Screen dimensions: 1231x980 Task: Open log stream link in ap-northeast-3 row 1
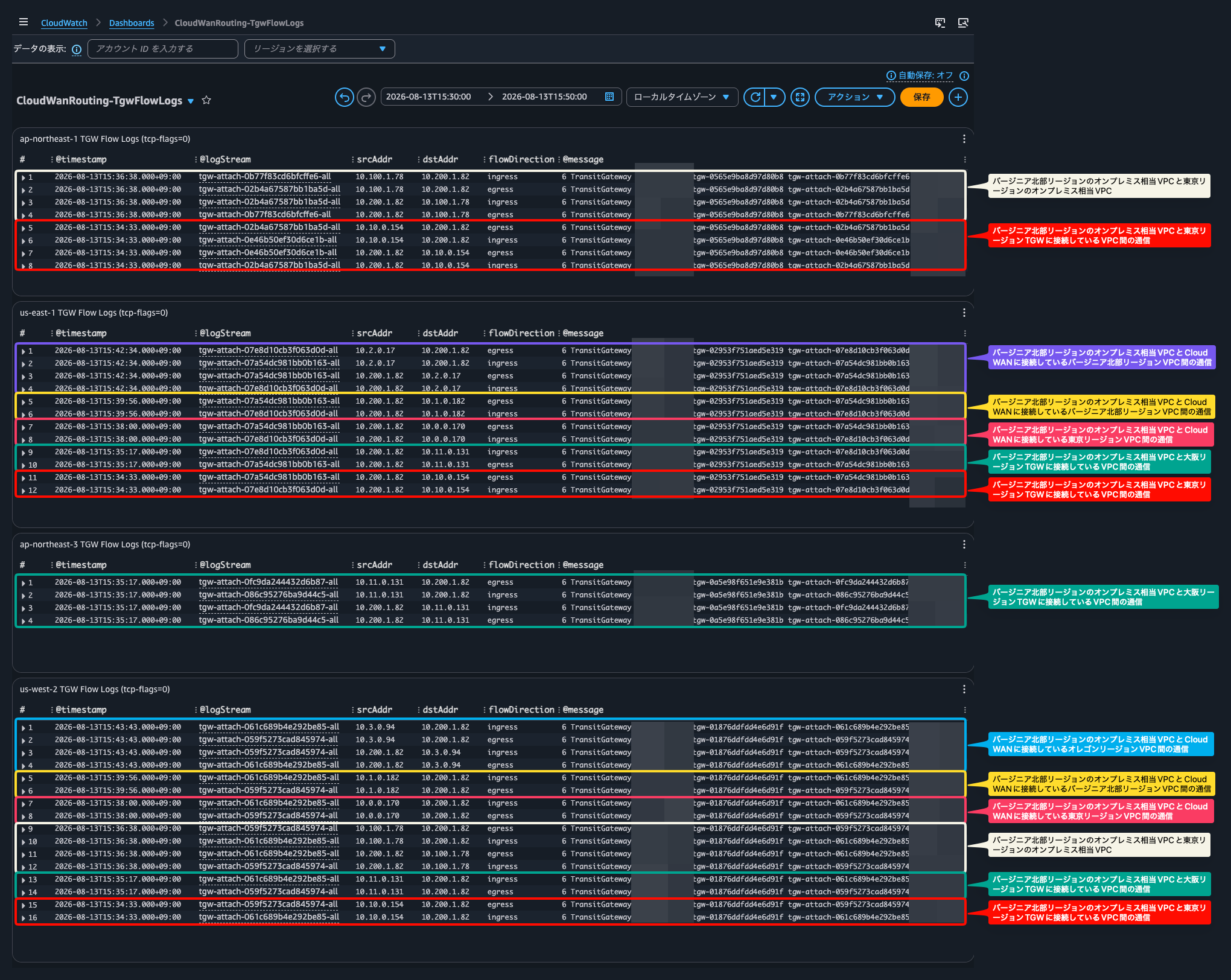(269, 582)
